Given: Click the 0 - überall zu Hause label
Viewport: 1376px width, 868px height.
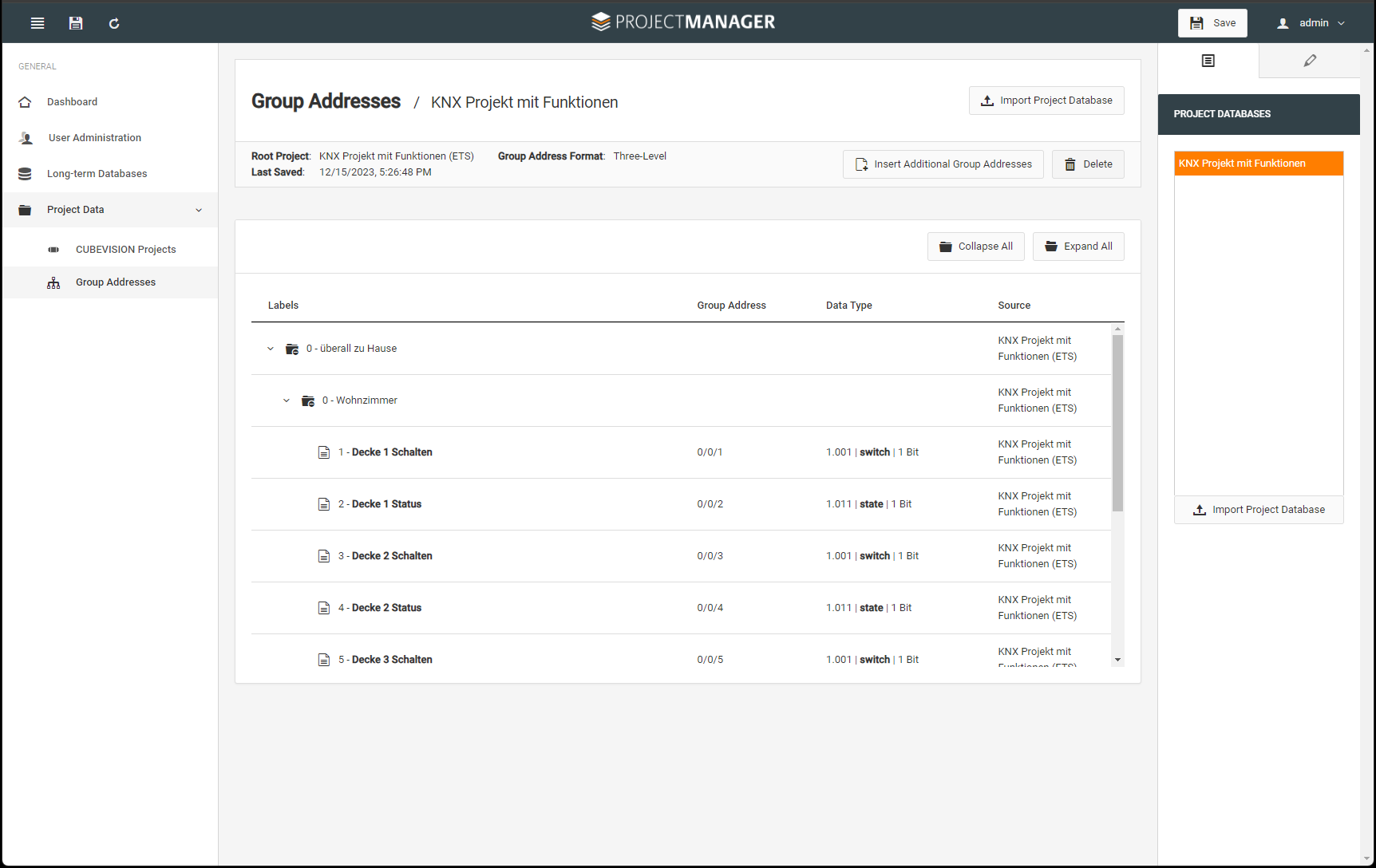Looking at the screenshot, I should pos(351,349).
